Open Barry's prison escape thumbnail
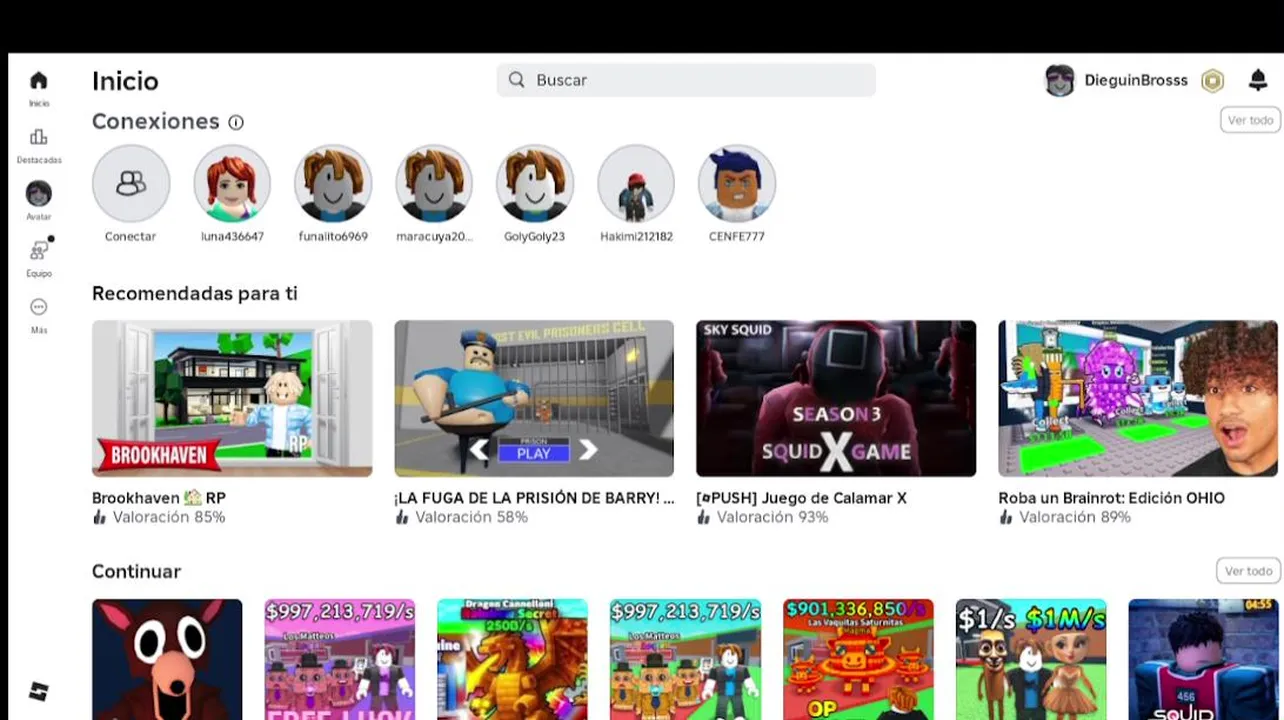 pyautogui.click(x=534, y=398)
